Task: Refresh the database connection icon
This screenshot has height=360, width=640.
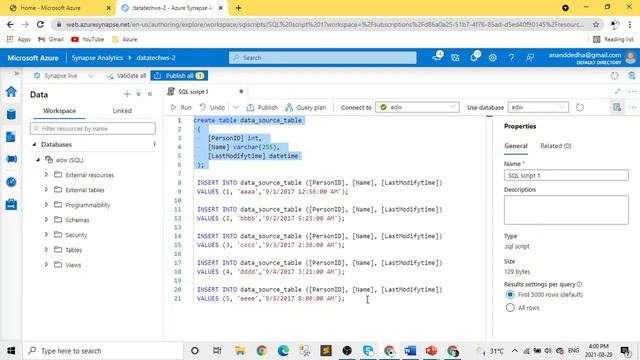Action: pyautogui.click(x=580, y=107)
